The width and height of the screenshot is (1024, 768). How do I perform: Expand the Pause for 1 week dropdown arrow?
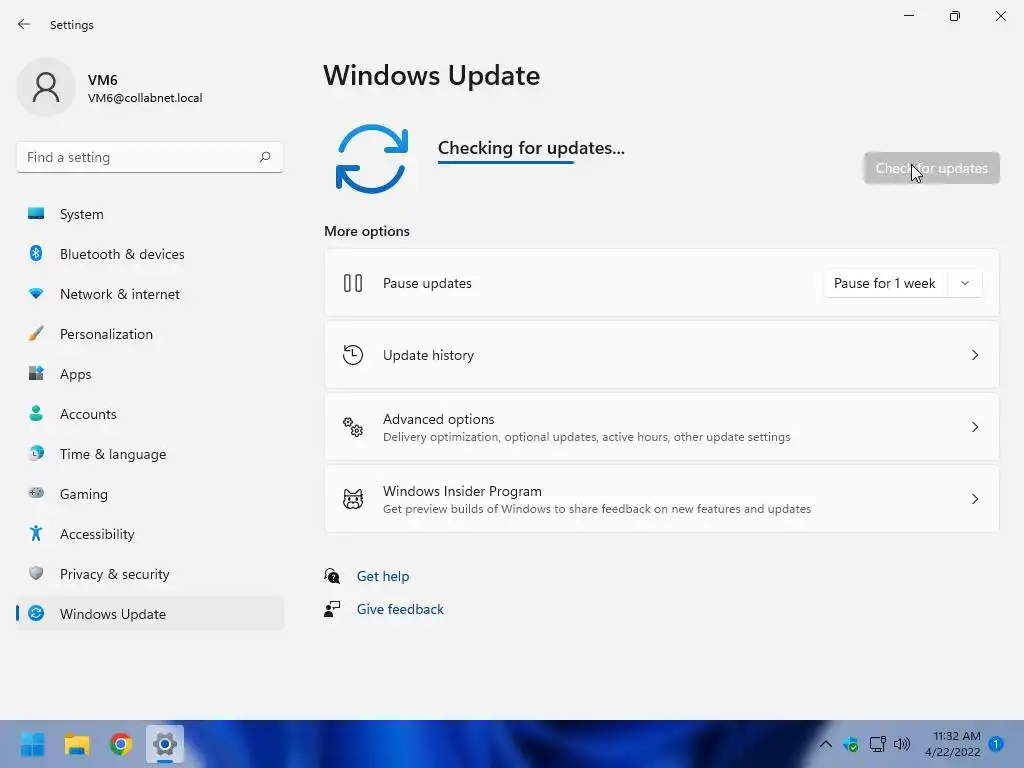click(965, 283)
